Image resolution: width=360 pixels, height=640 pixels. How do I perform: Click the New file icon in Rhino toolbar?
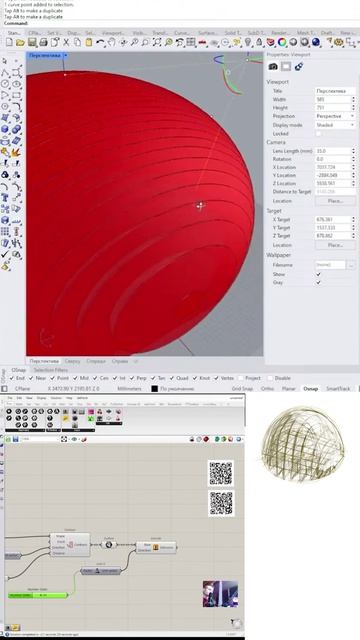(x=9, y=42)
